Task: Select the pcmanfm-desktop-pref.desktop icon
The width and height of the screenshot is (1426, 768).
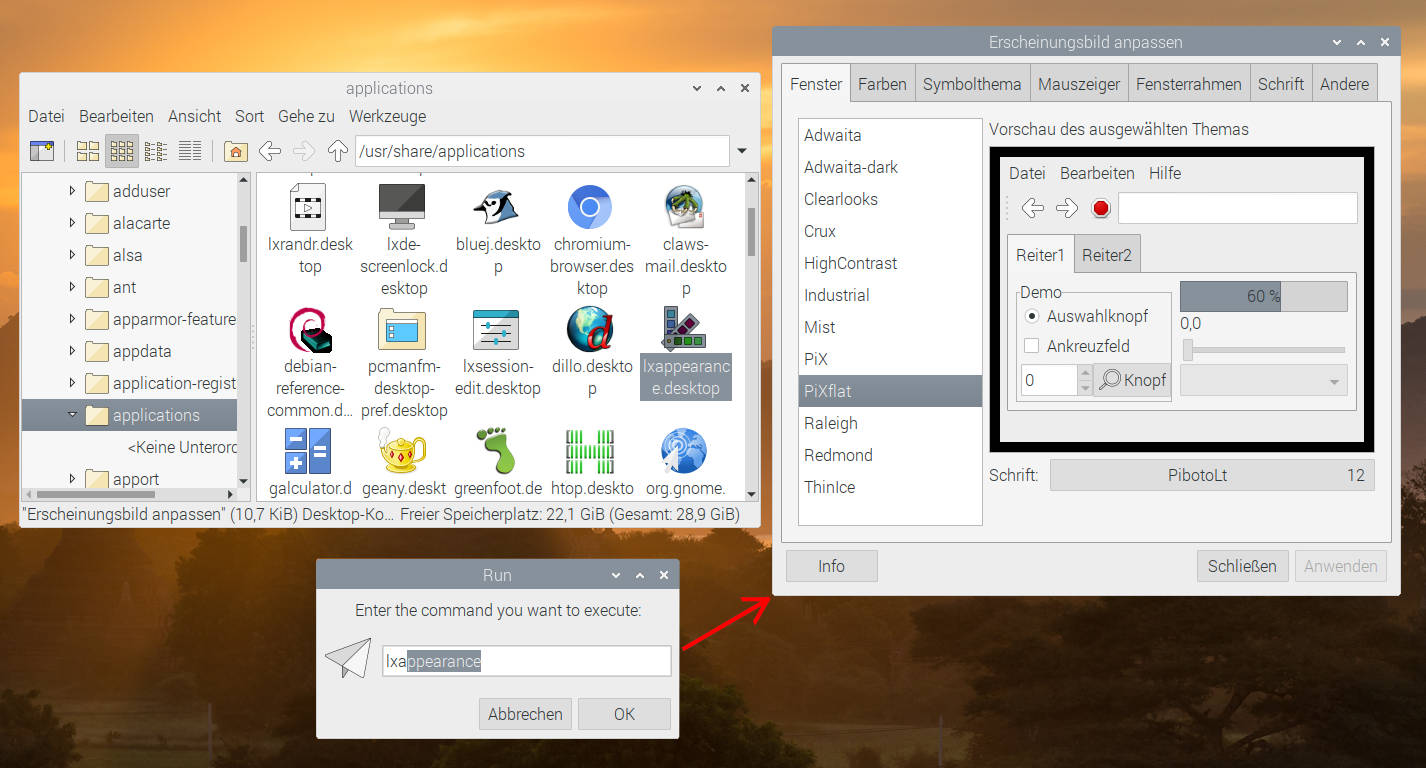Action: pos(402,330)
